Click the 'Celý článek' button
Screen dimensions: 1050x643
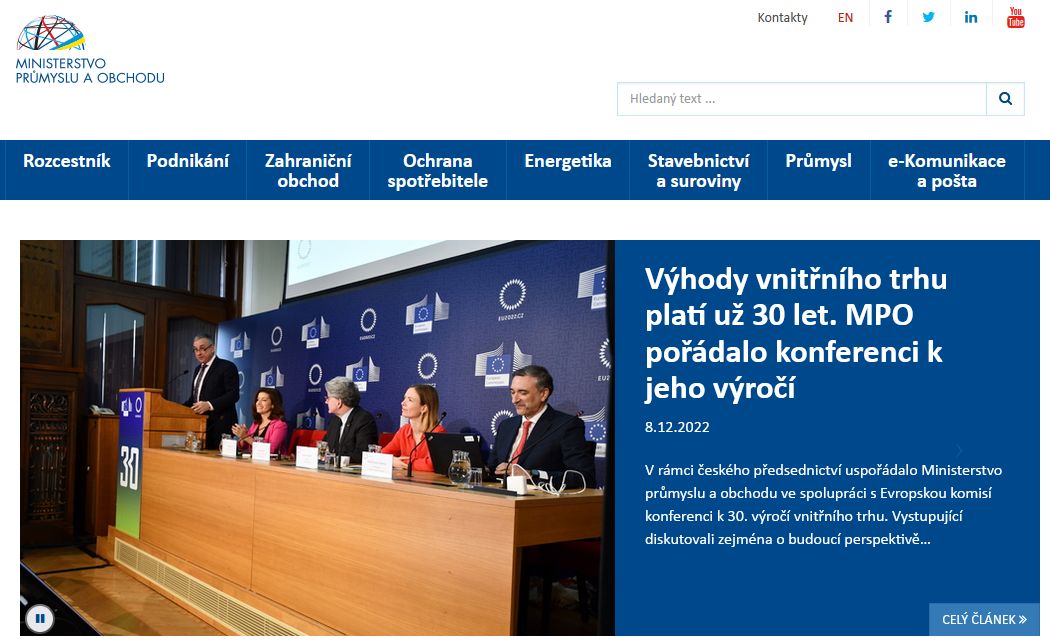(x=984, y=620)
